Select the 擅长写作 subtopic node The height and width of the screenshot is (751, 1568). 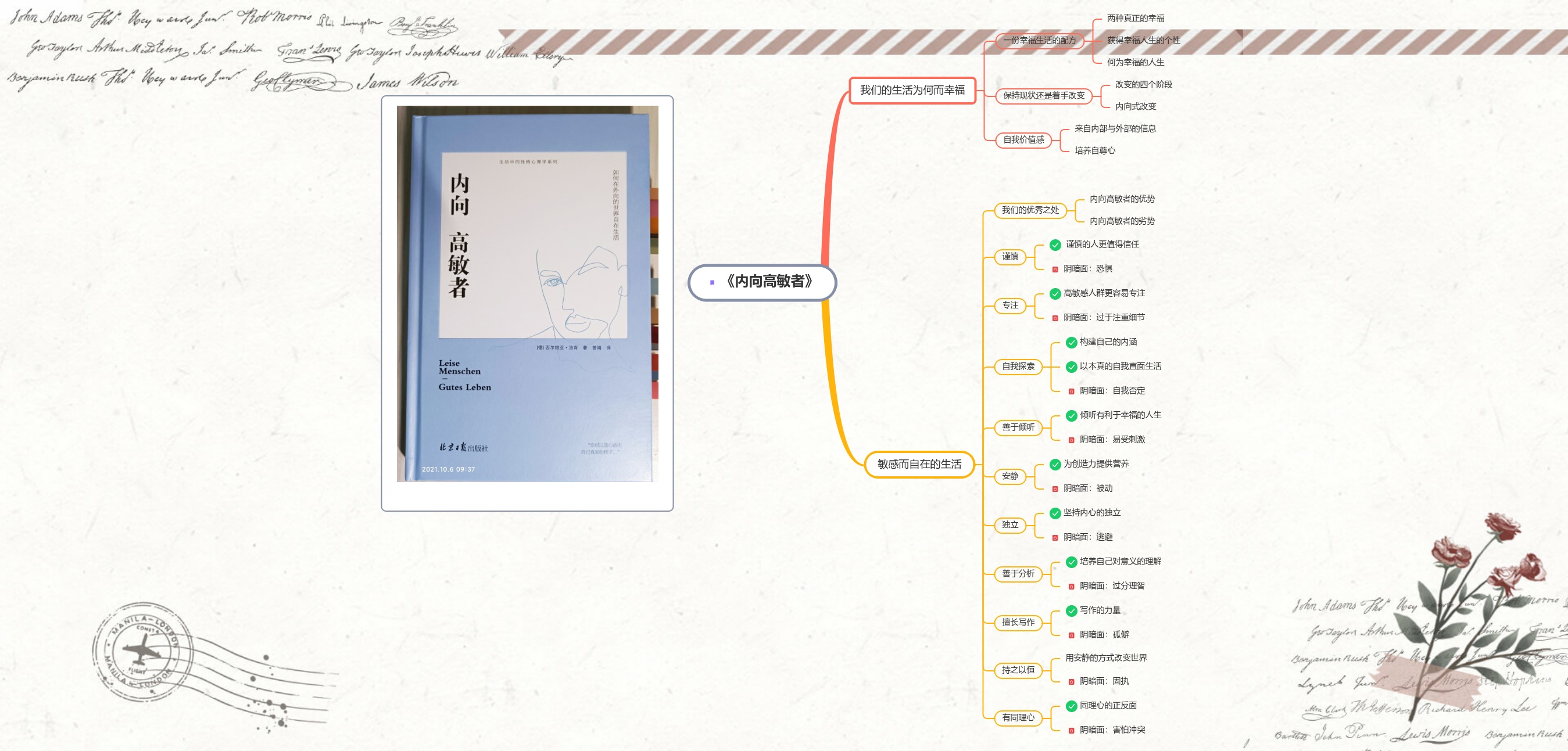1018,623
